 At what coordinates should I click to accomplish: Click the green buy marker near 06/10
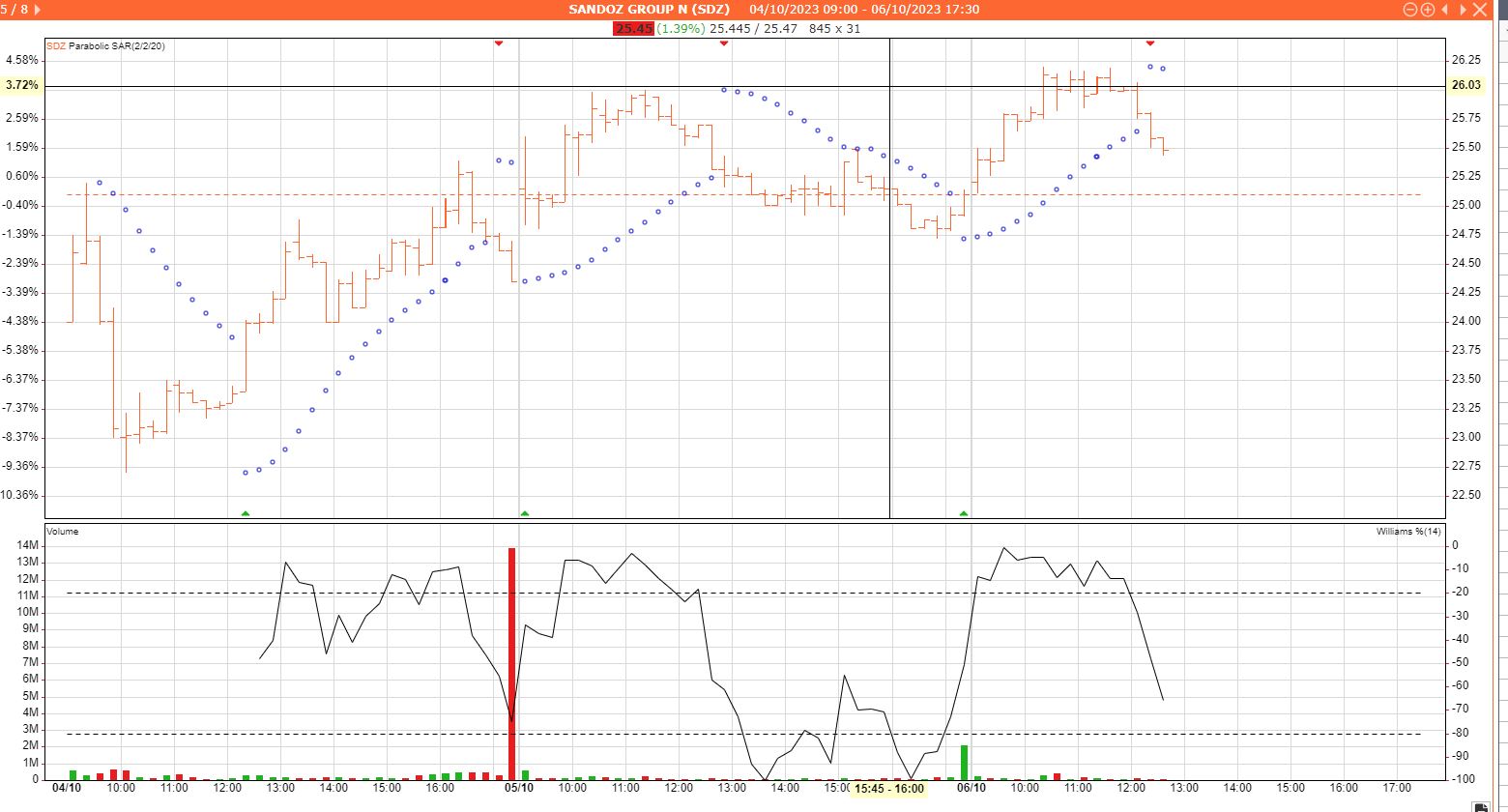pyautogui.click(x=964, y=513)
